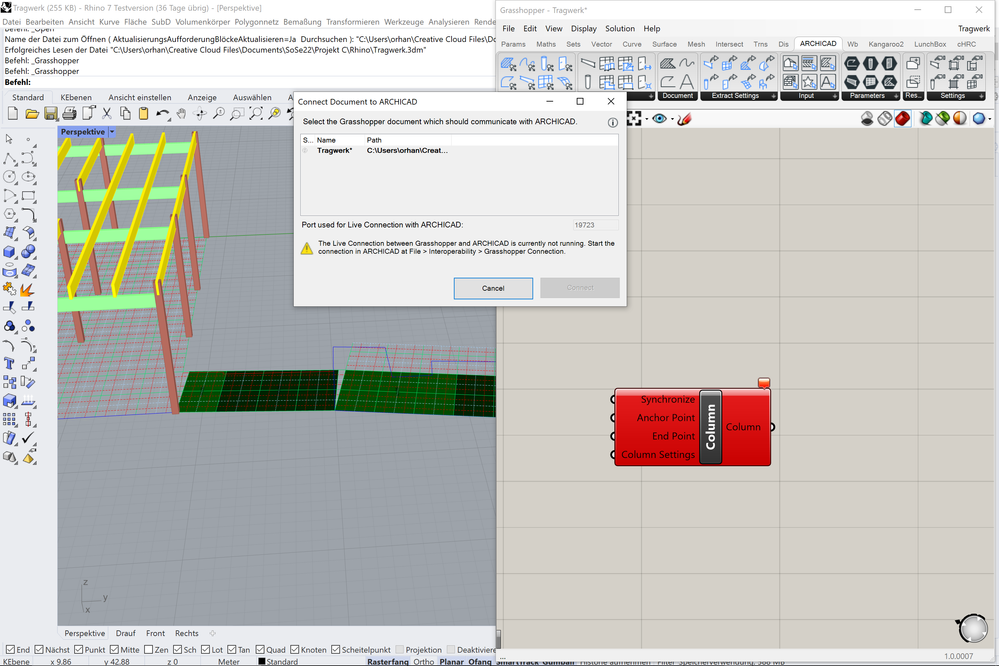Toggle the Lot osnap checkbox

click(205, 649)
